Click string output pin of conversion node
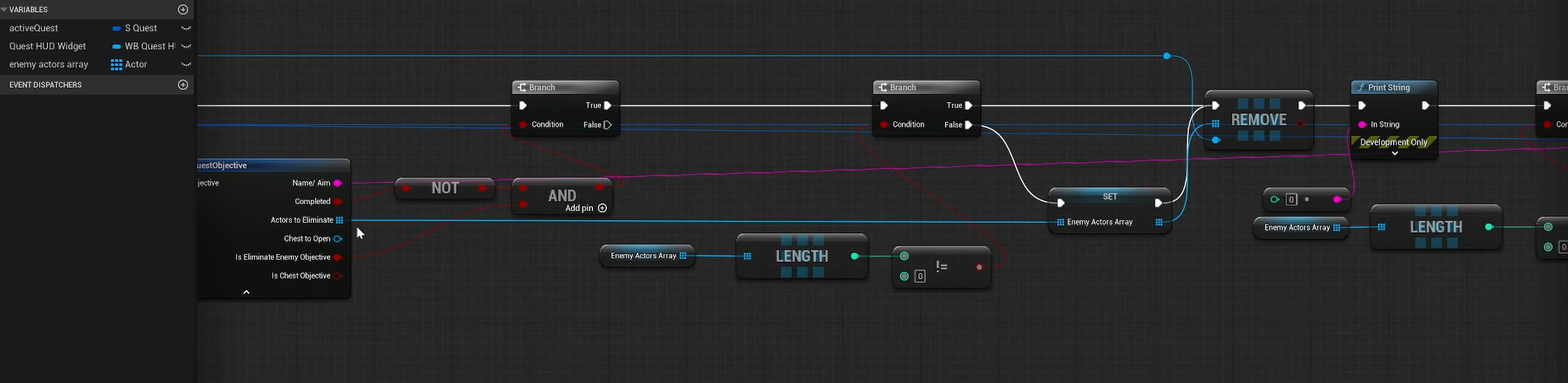1568x383 pixels. pos(1337,200)
